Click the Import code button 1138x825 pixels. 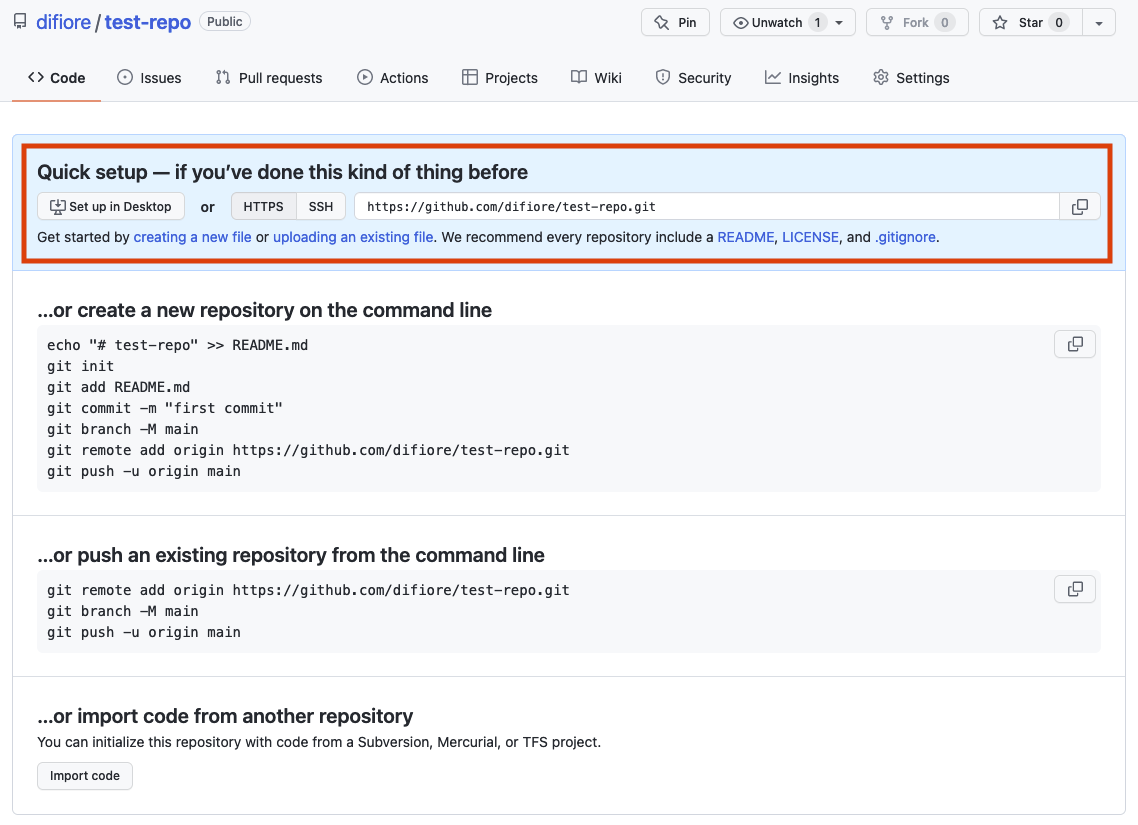pyautogui.click(x=85, y=776)
